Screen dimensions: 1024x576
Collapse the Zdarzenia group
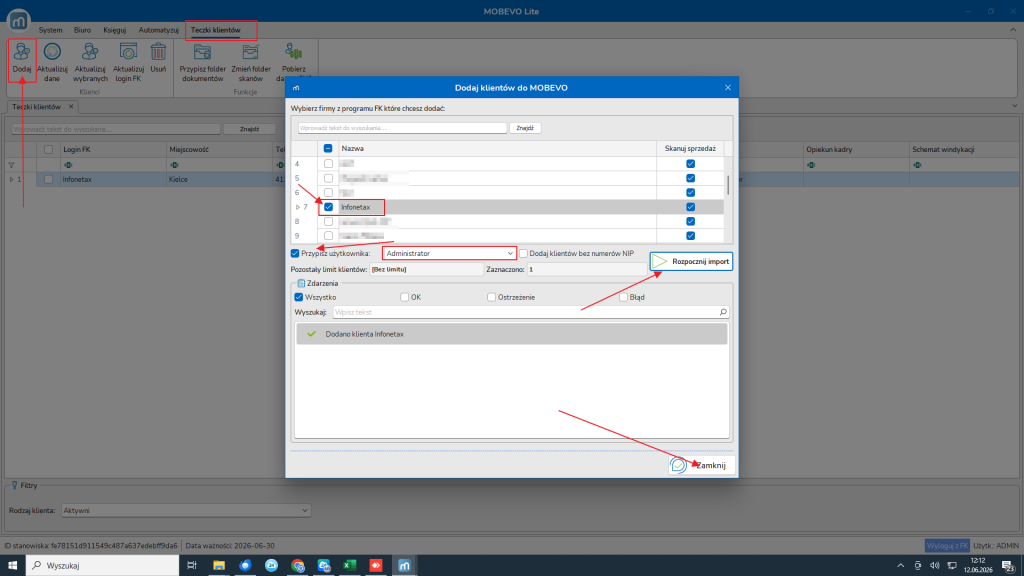pos(301,283)
